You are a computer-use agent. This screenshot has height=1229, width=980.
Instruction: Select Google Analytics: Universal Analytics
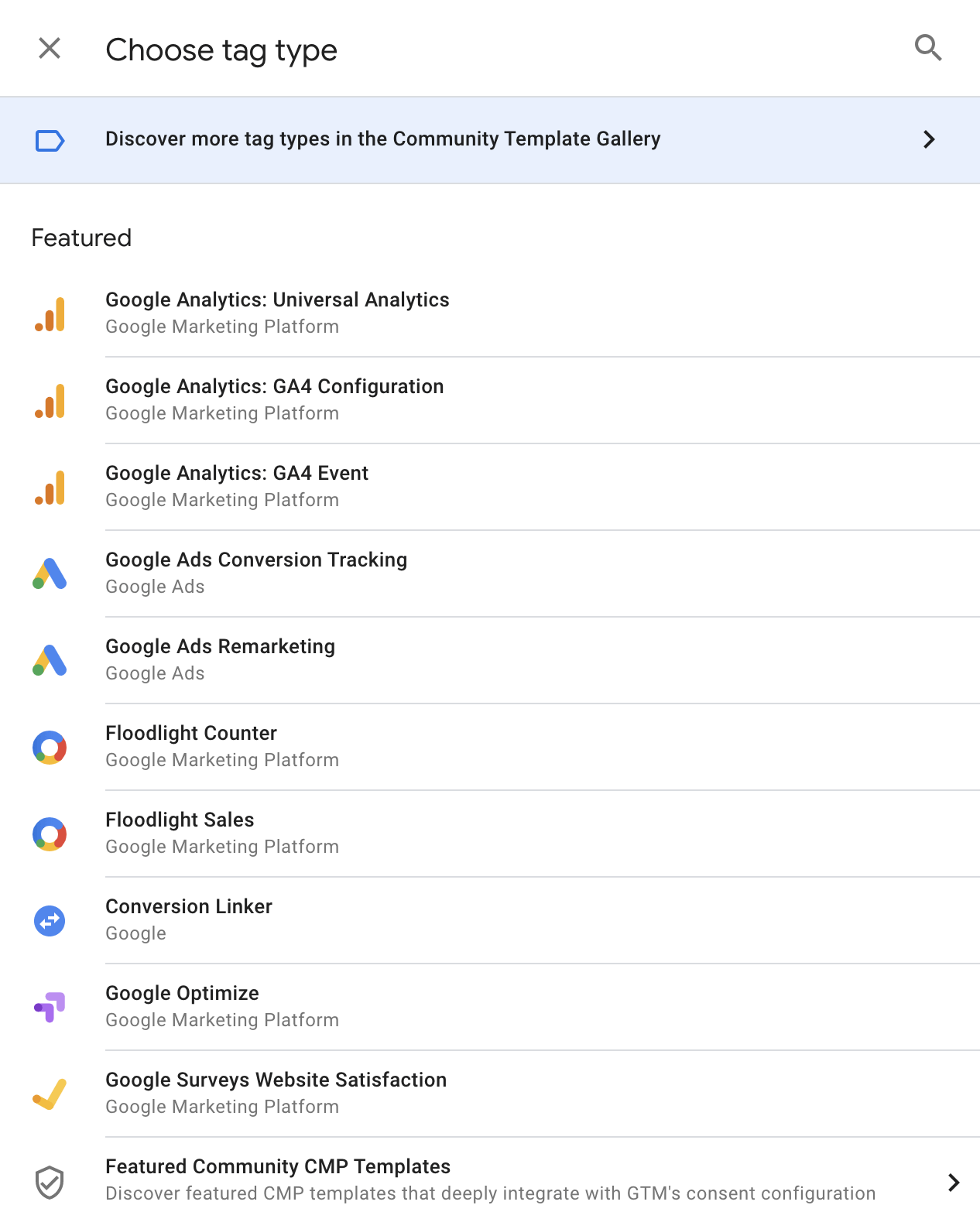[x=490, y=313]
